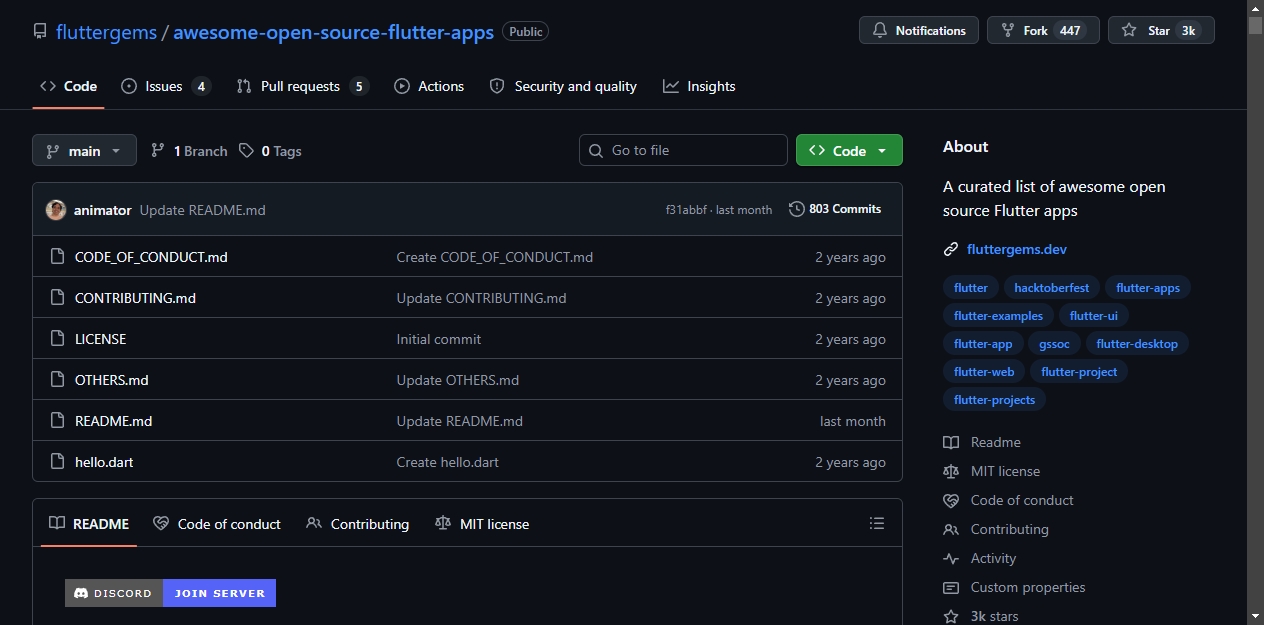The height and width of the screenshot is (625, 1264).
Task: Select the README tab in file viewer
Action: [x=89, y=523]
